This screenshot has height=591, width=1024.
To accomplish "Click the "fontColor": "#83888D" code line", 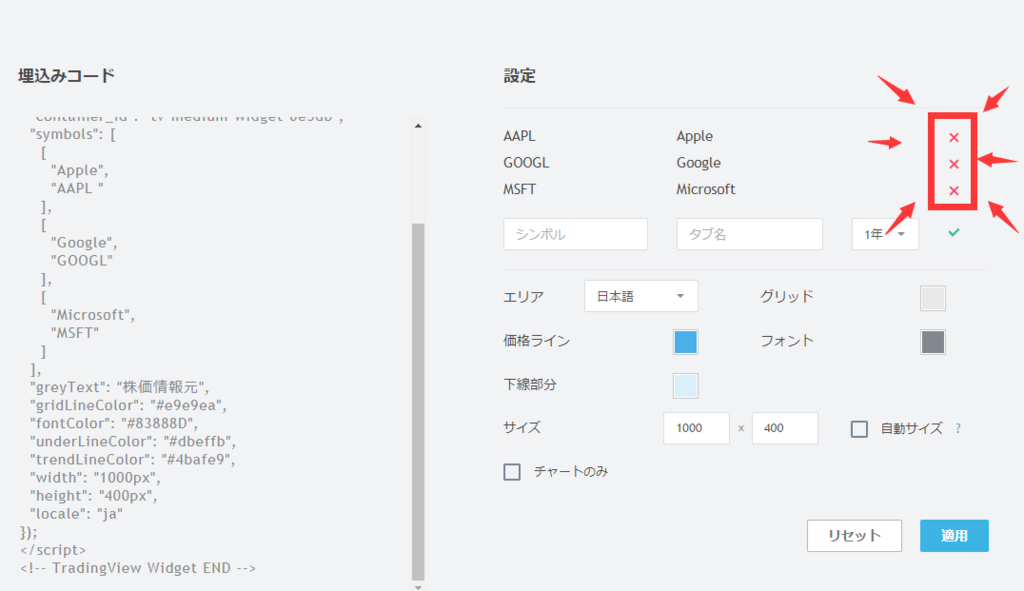I will click(x=114, y=423).
